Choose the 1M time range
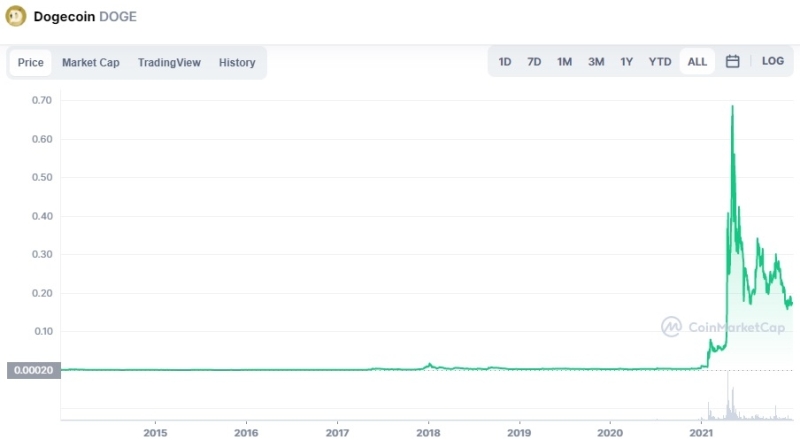 pyautogui.click(x=564, y=62)
